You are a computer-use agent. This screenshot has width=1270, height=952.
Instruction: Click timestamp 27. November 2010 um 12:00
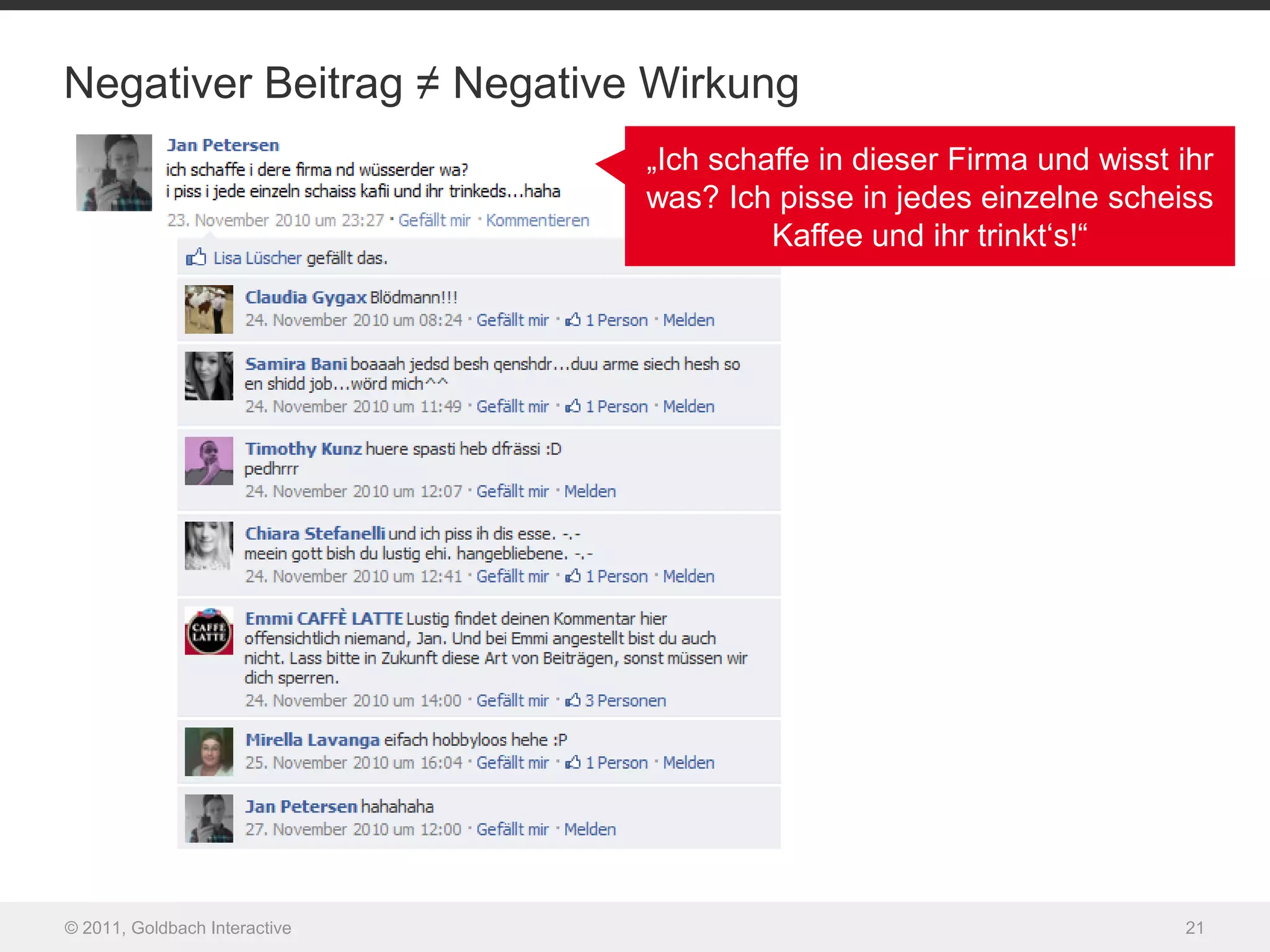(x=353, y=829)
